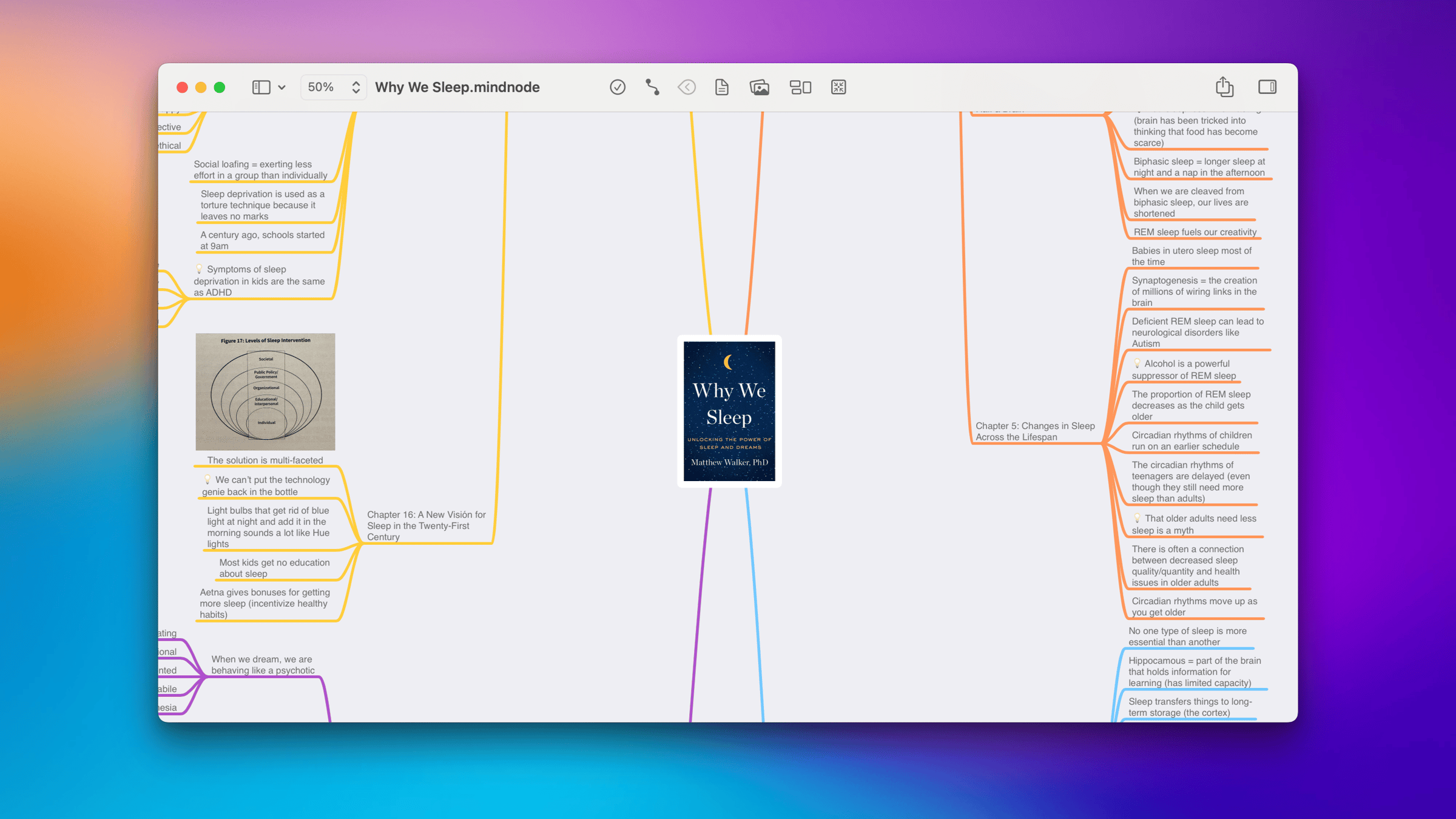
Task: Click node 'Synaptogenesis = the creation of millions'
Action: [x=1195, y=291]
